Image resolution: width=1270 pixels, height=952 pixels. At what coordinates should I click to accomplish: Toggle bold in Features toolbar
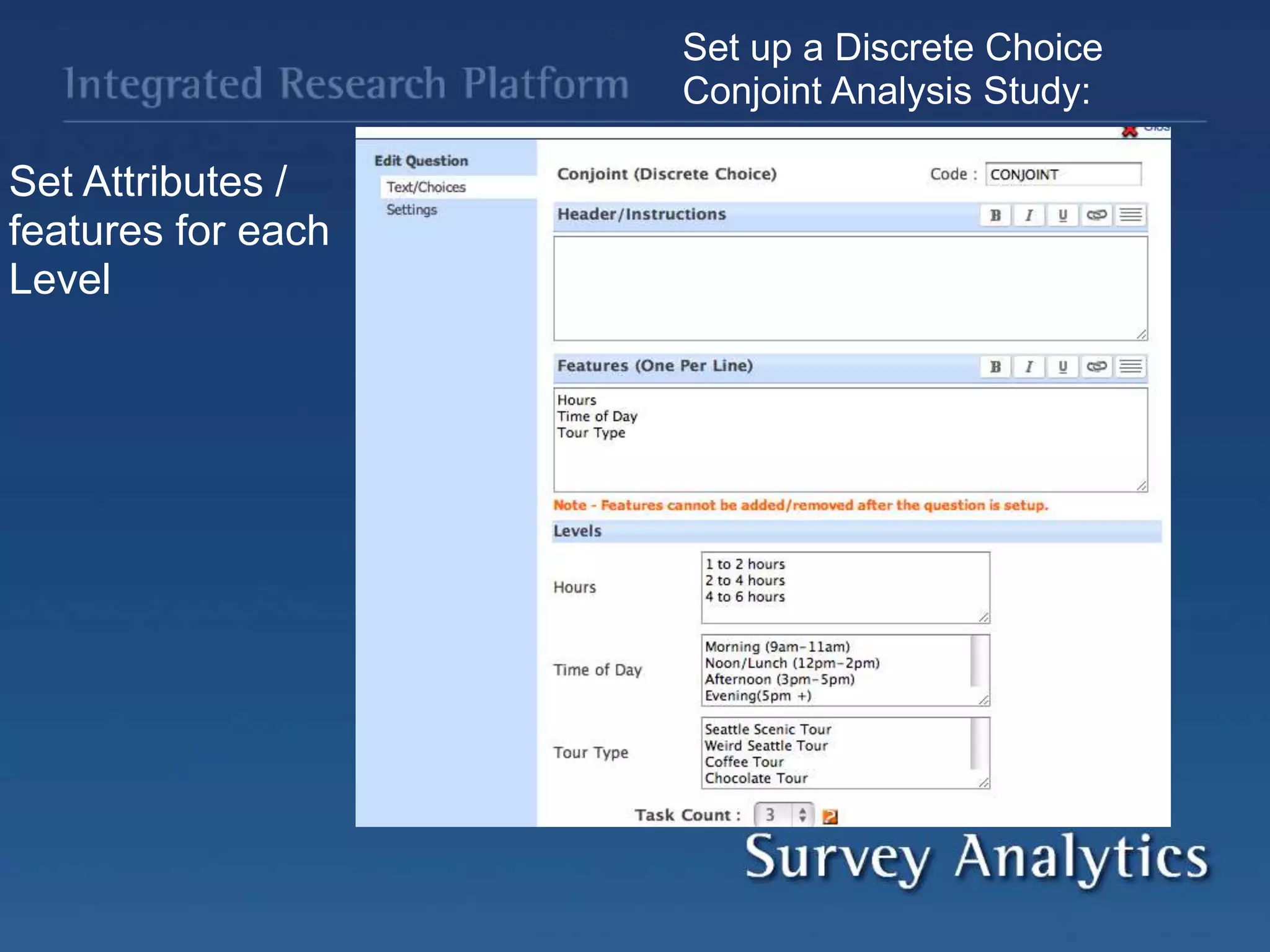click(995, 367)
